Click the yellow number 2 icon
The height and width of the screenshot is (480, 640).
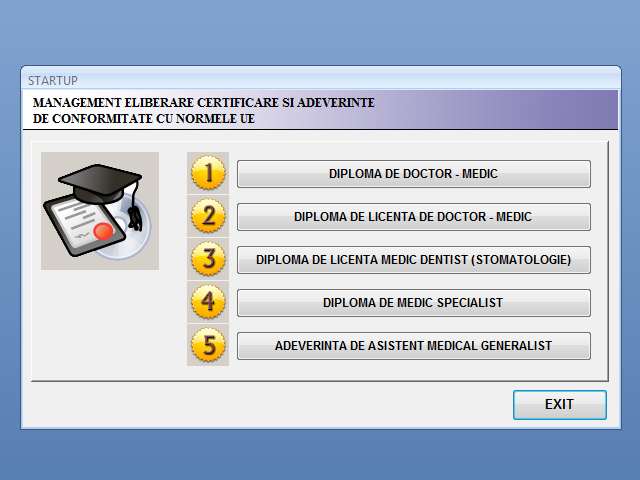[x=208, y=216]
